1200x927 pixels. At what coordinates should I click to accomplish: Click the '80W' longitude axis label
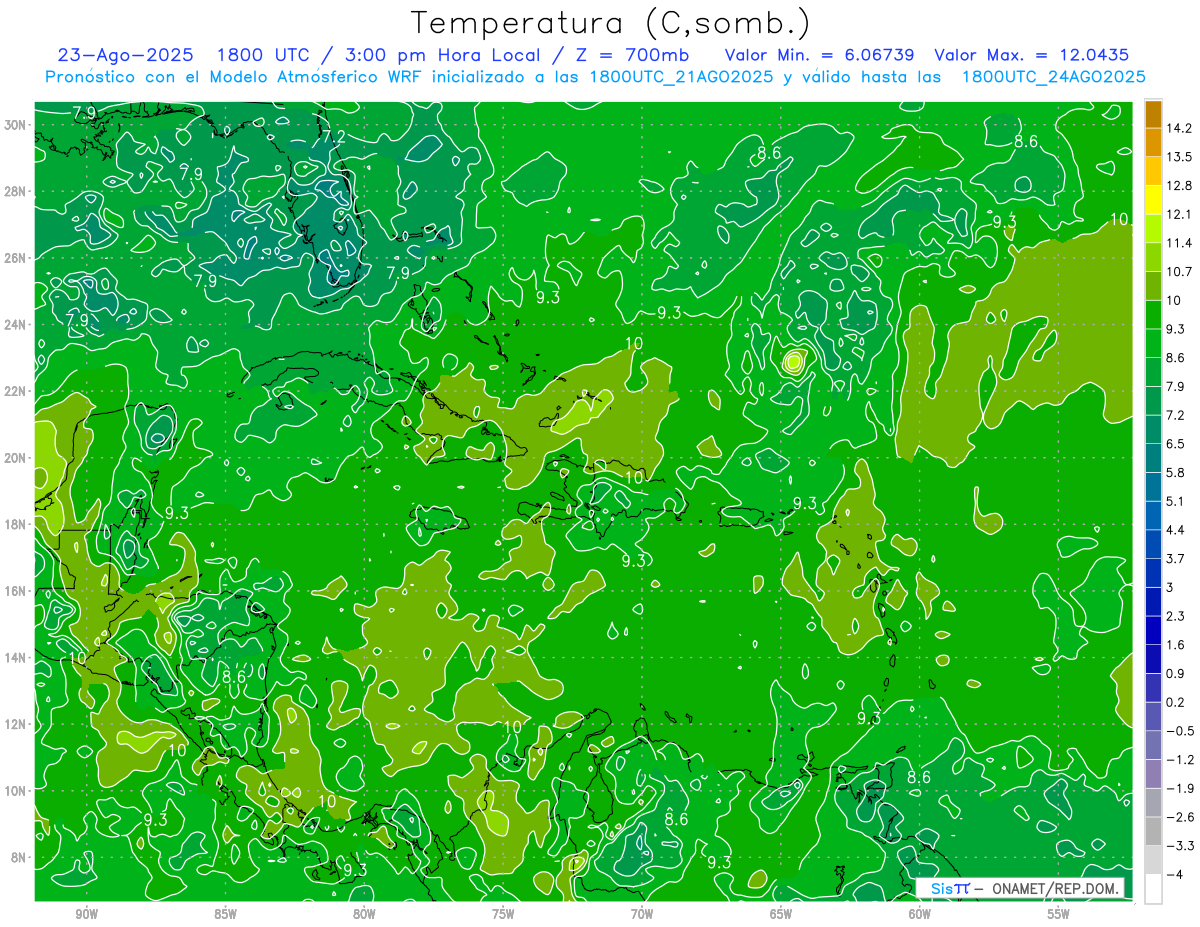[x=364, y=914]
